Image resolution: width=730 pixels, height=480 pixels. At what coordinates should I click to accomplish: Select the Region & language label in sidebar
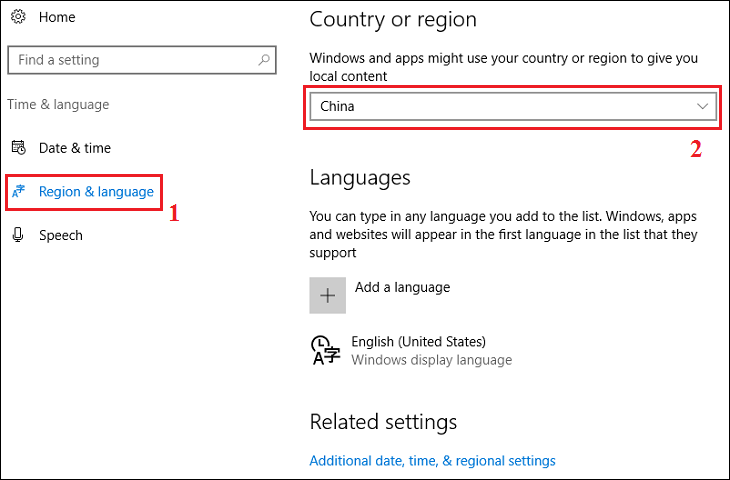point(96,191)
